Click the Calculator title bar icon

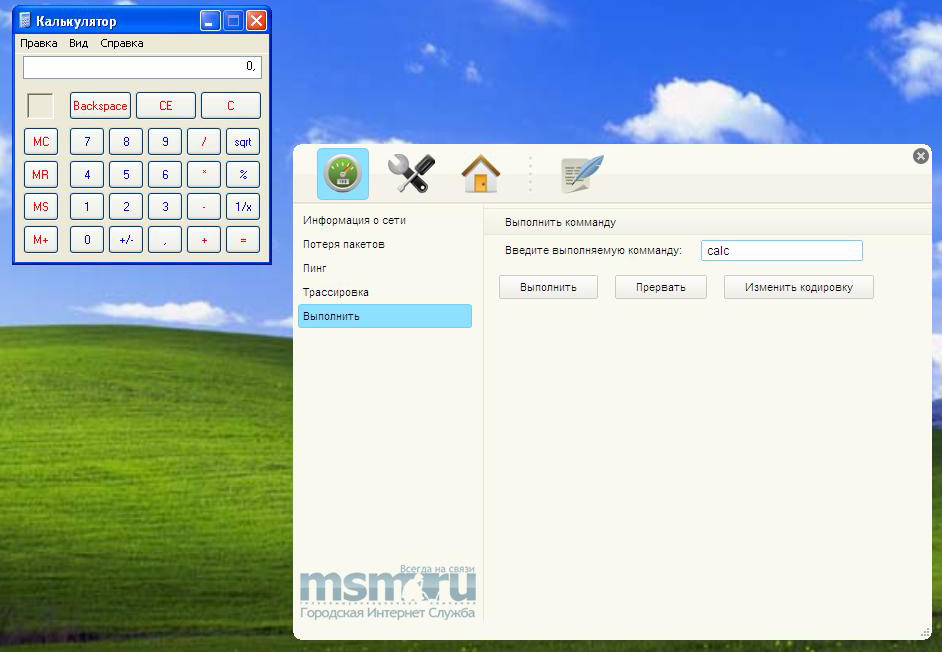pyautogui.click(x=25, y=21)
